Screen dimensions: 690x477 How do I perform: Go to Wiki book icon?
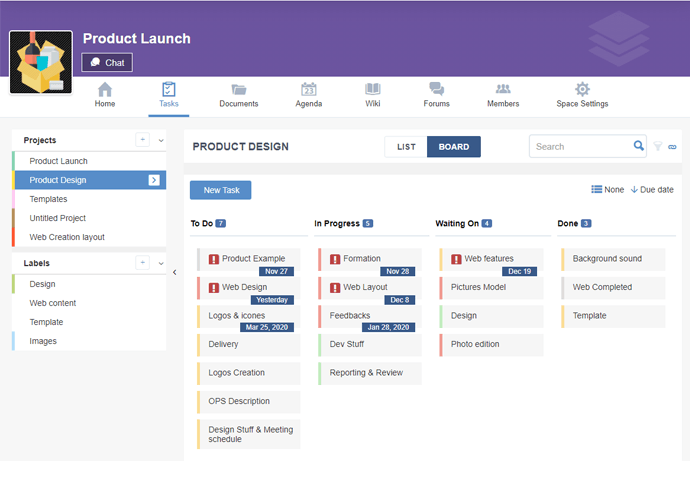point(373,90)
